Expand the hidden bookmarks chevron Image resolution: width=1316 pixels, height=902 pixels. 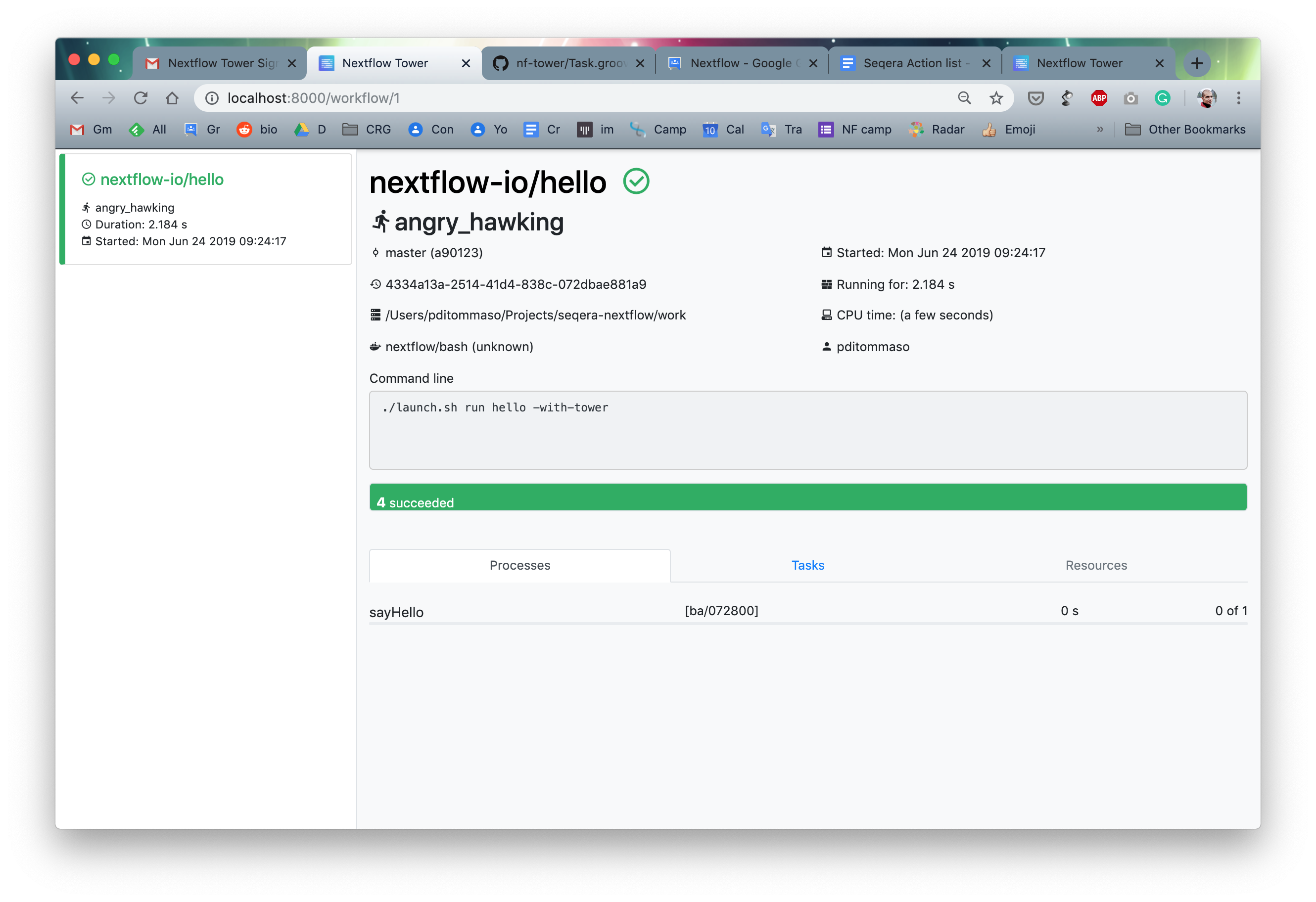(x=1099, y=129)
